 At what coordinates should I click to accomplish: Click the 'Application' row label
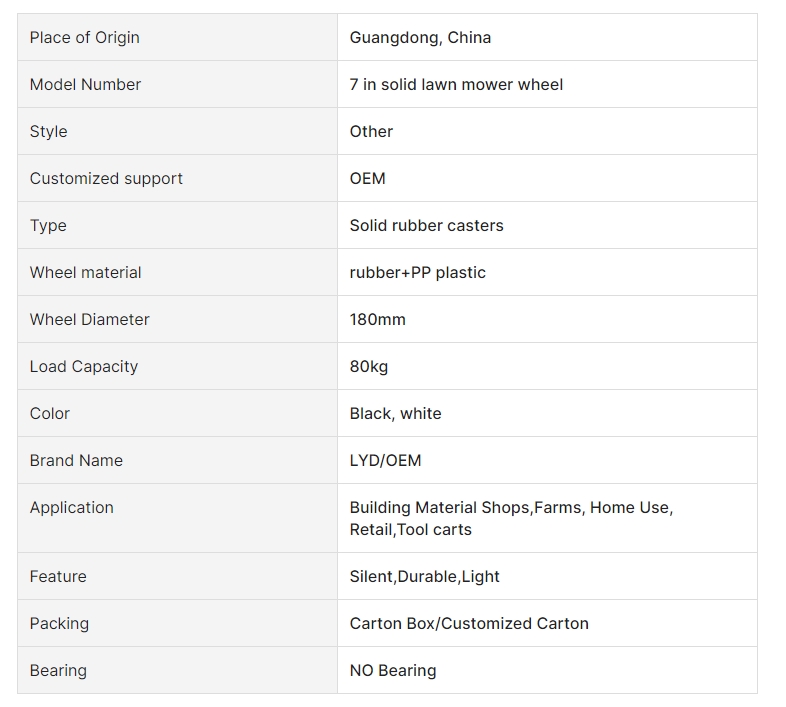coord(72,507)
